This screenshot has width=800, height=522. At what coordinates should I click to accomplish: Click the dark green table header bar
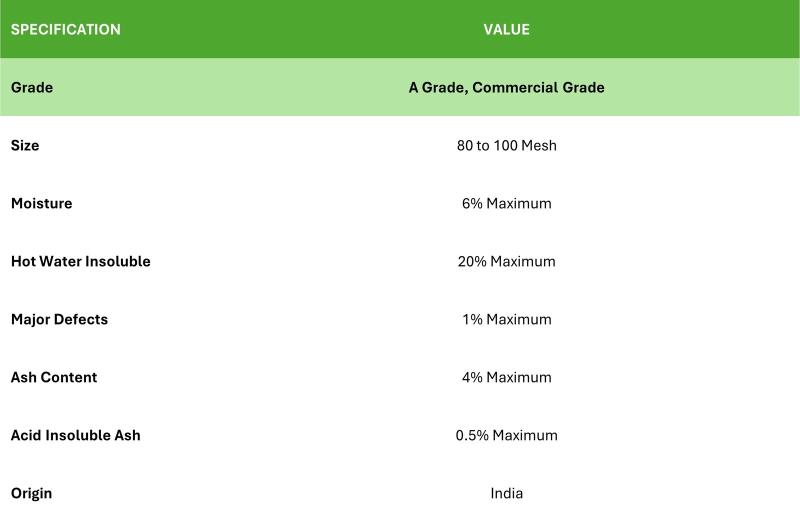coord(400,29)
